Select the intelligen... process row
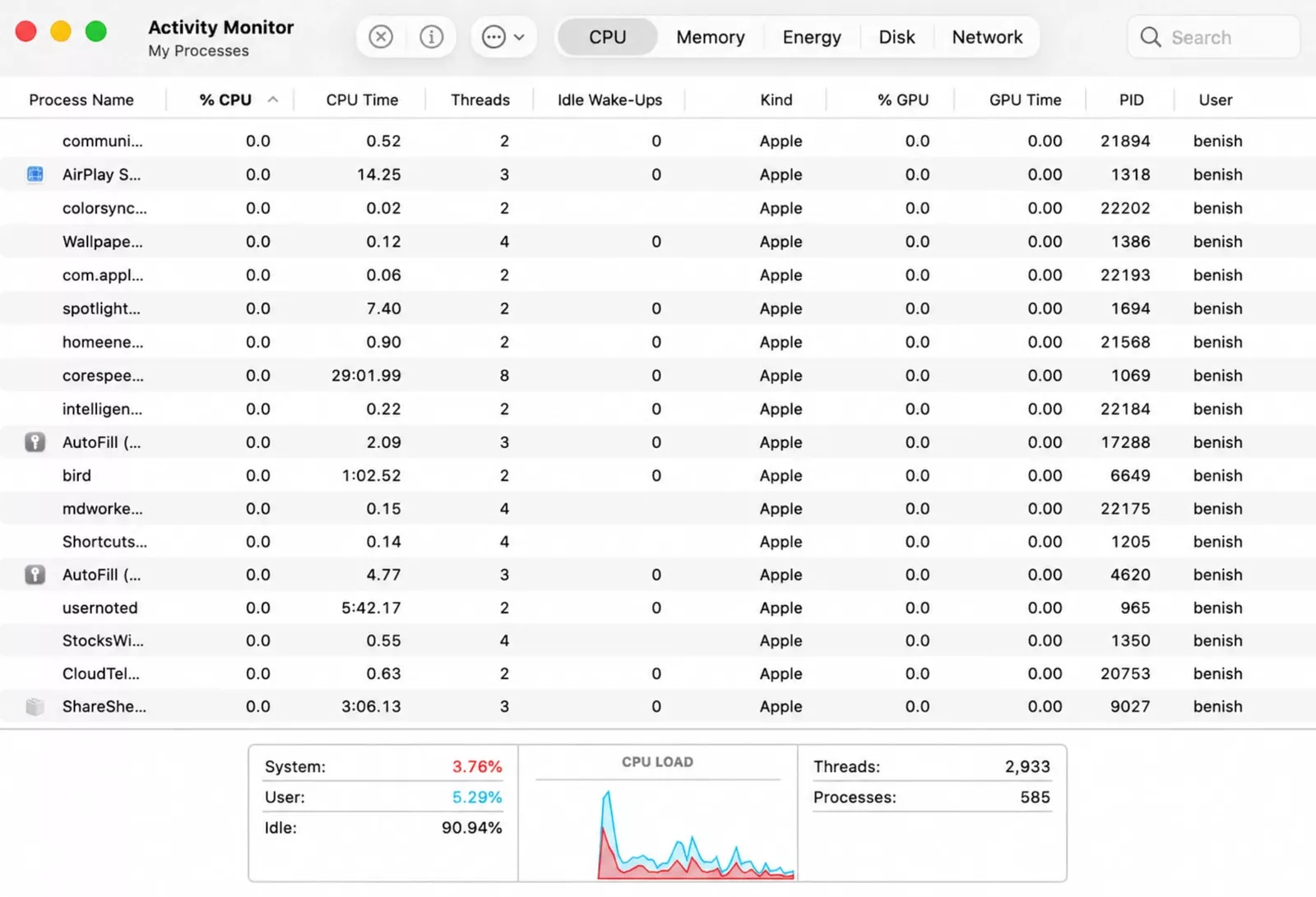The image size is (1316, 897). (658, 409)
